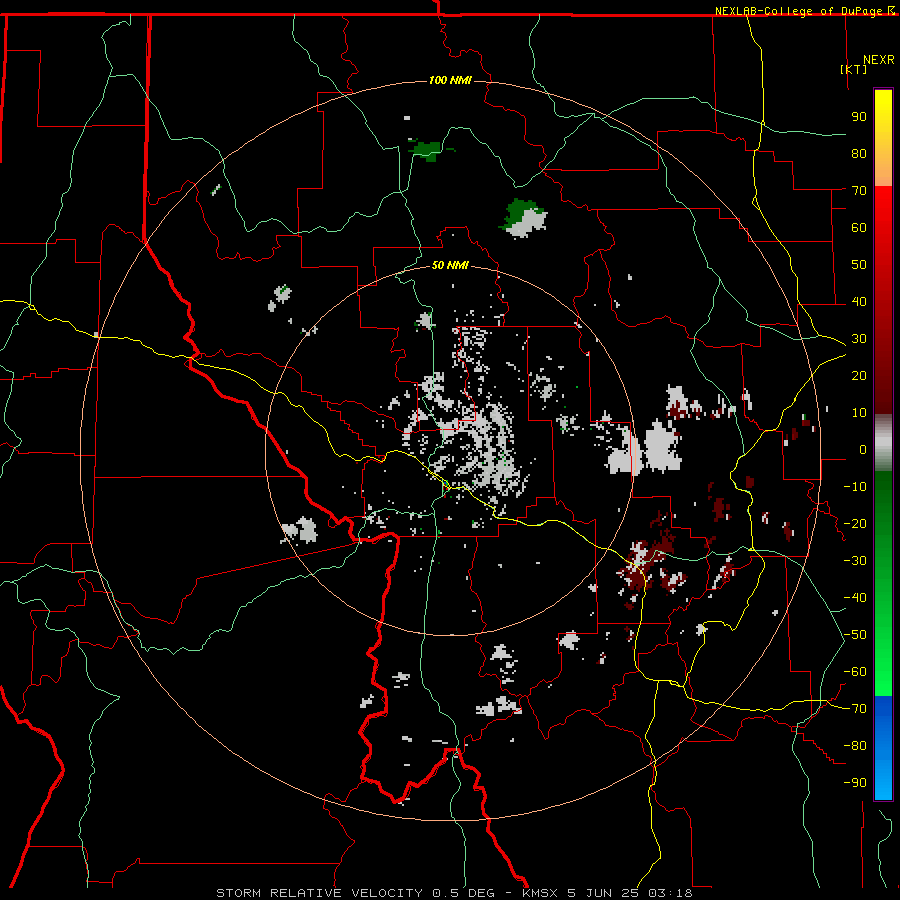The height and width of the screenshot is (900, 900).
Task: Click the NEXLAB-College of DuPage credit text
Action: (804, 11)
